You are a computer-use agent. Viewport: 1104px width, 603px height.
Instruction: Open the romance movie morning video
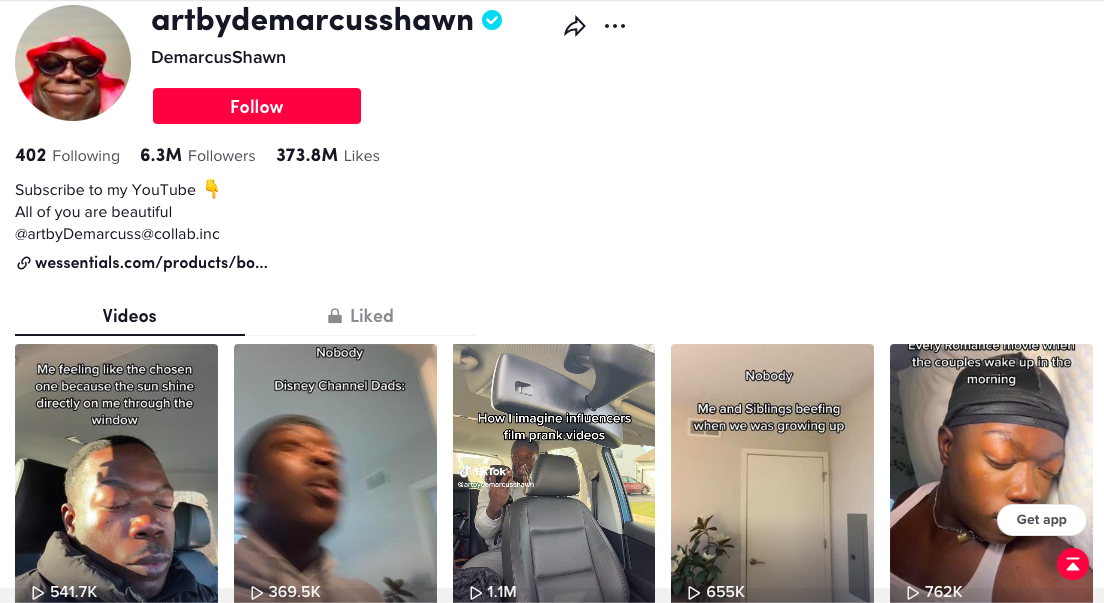(x=991, y=473)
